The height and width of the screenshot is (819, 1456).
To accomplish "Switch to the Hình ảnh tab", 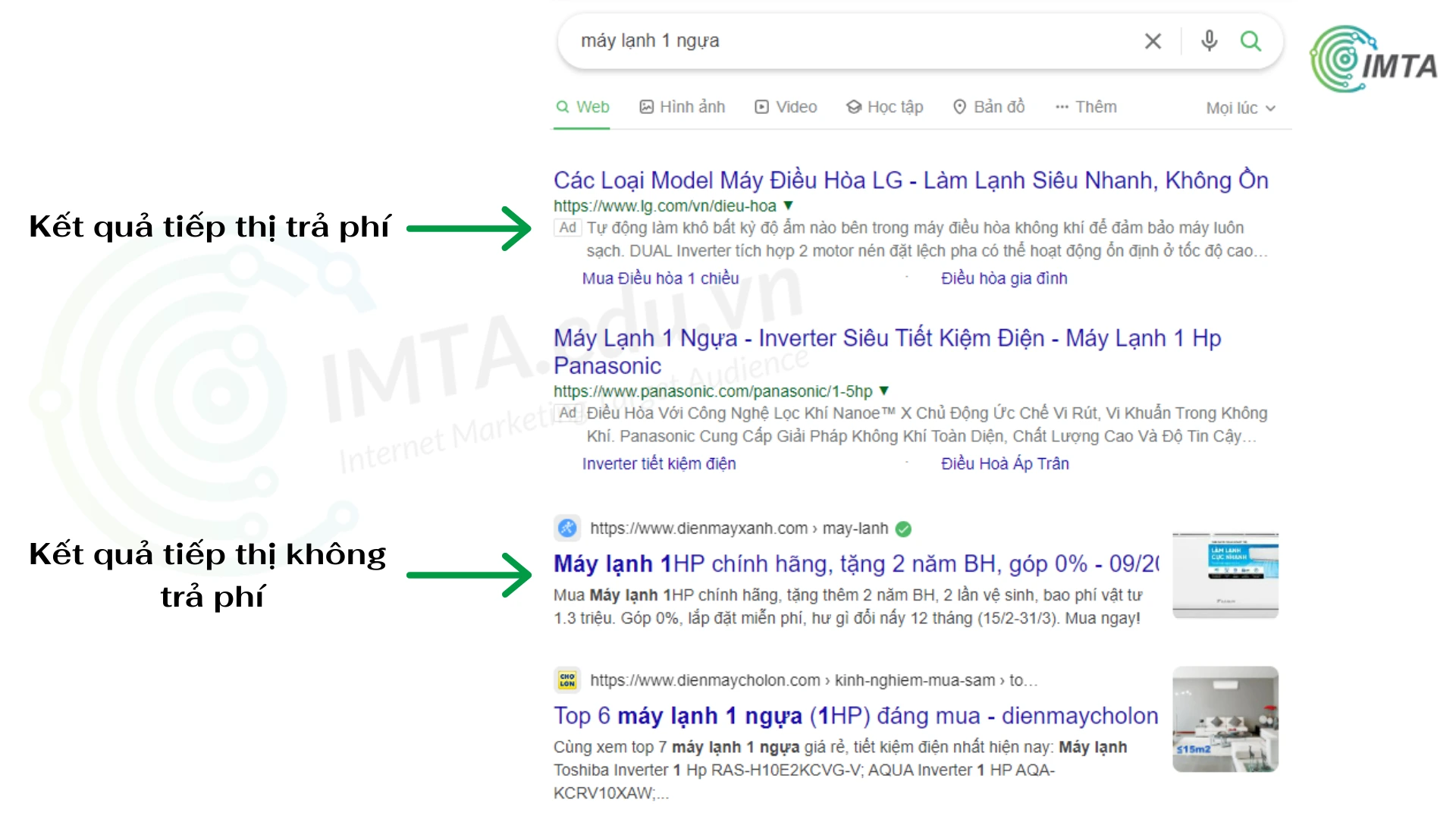I will point(682,107).
